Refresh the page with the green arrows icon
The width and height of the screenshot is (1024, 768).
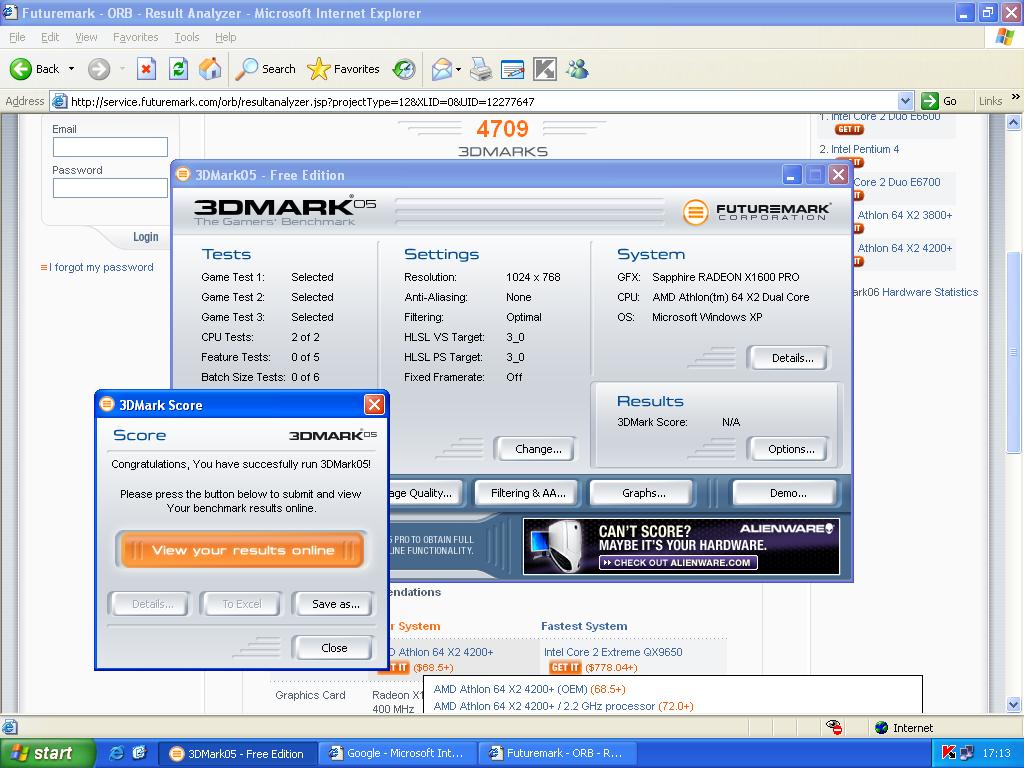pos(178,69)
